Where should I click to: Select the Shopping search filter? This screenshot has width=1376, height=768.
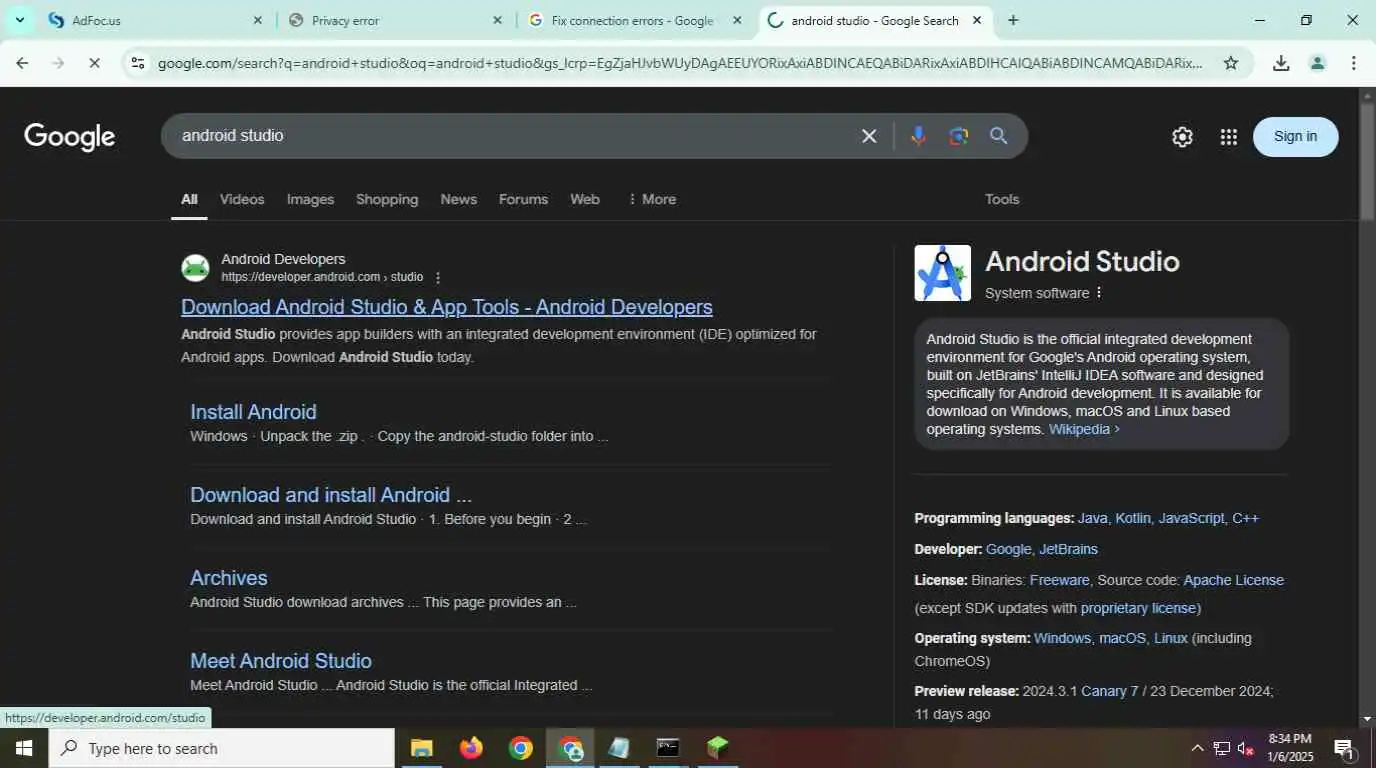(x=387, y=199)
